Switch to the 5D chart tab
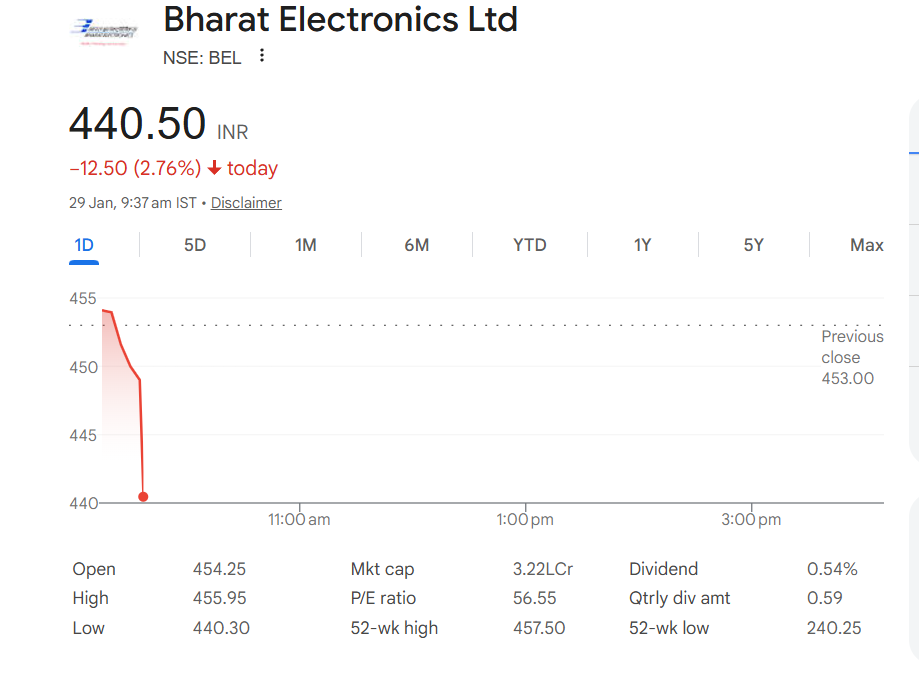Screen dimensions: 919x679 pyautogui.click(x=195, y=245)
